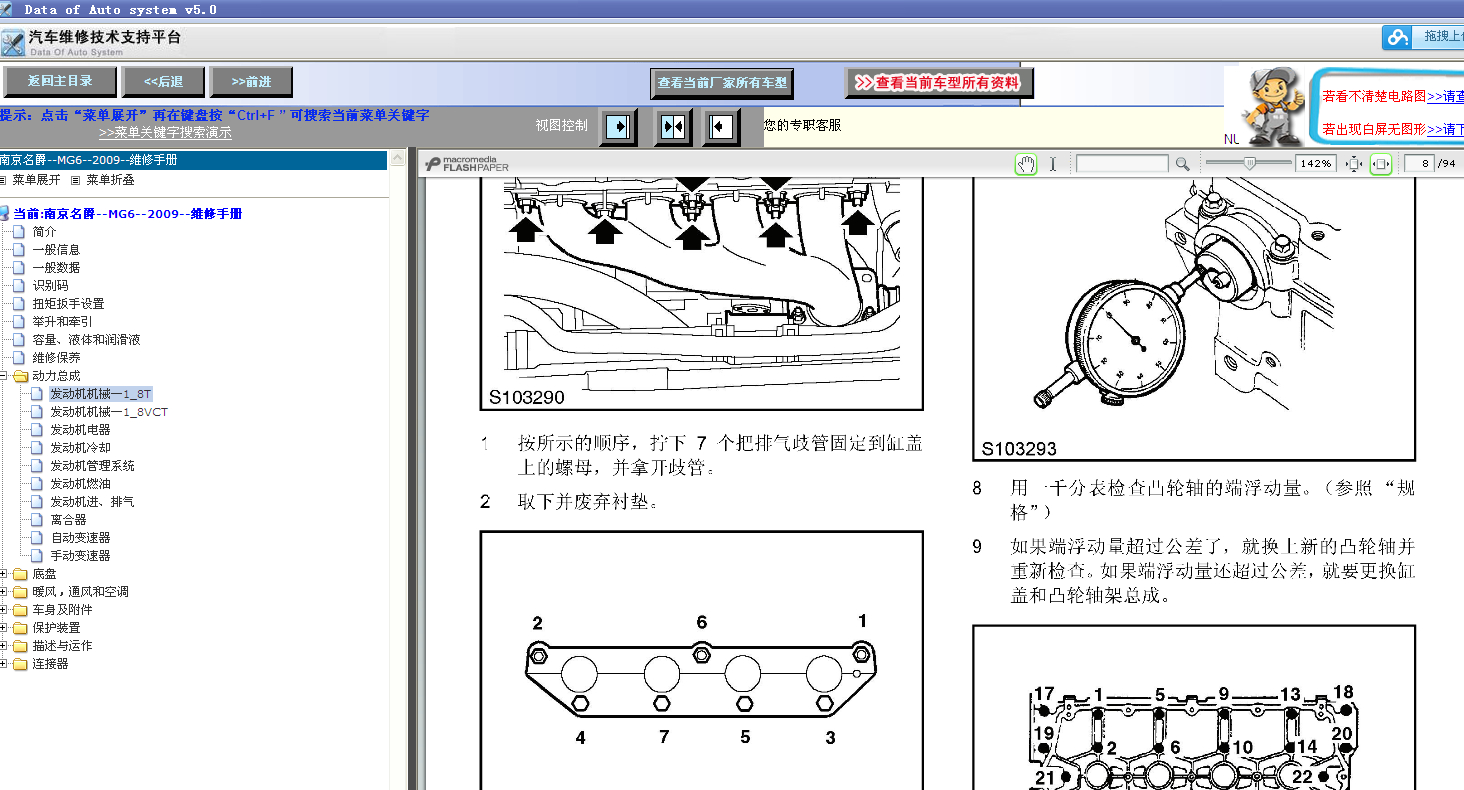Image resolution: width=1464 pixels, height=790 pixels.
Task: Expand the 暖风, 通风和空调 folder
Action: click(4, 592)
